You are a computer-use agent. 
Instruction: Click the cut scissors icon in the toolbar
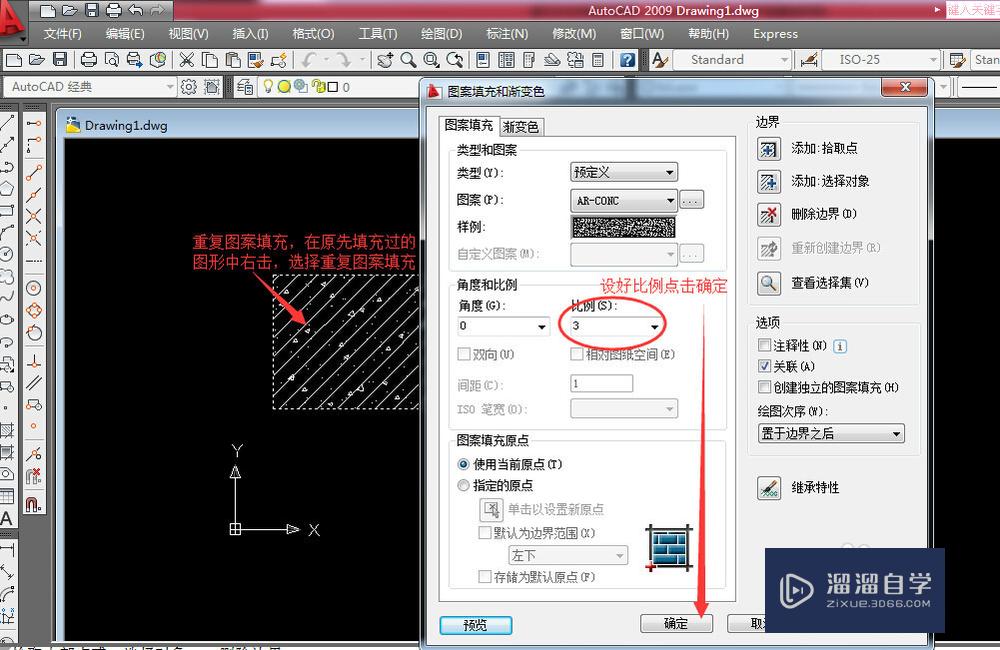(x=186, y=60)
